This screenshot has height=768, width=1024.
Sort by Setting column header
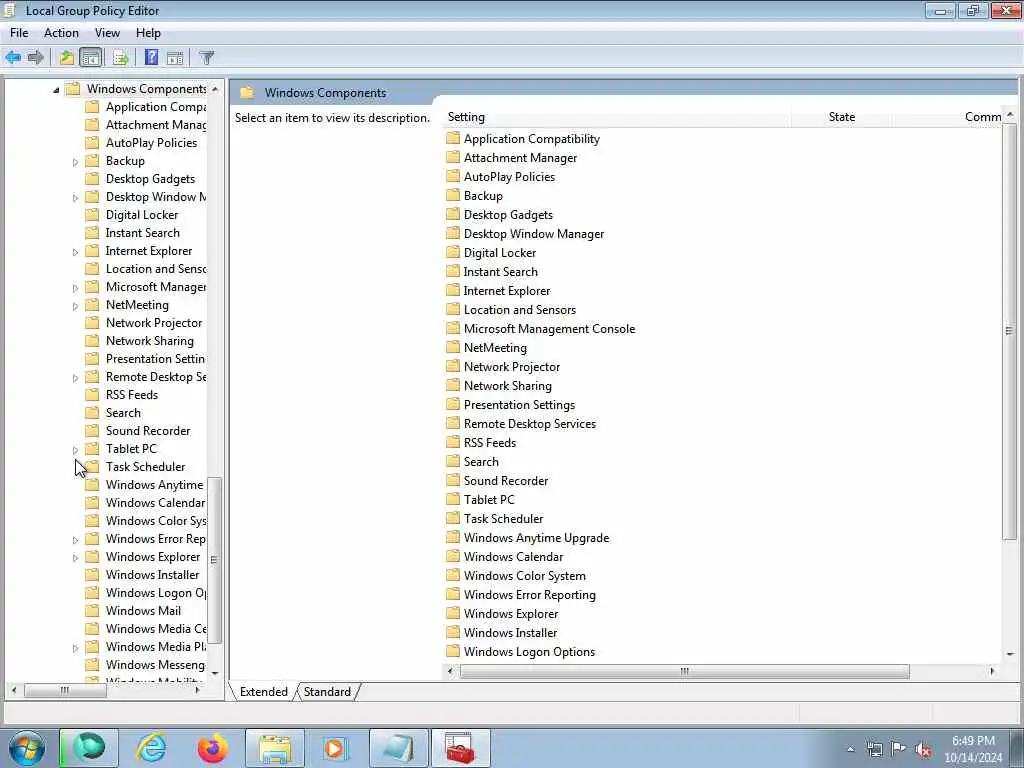coord(617,117)
